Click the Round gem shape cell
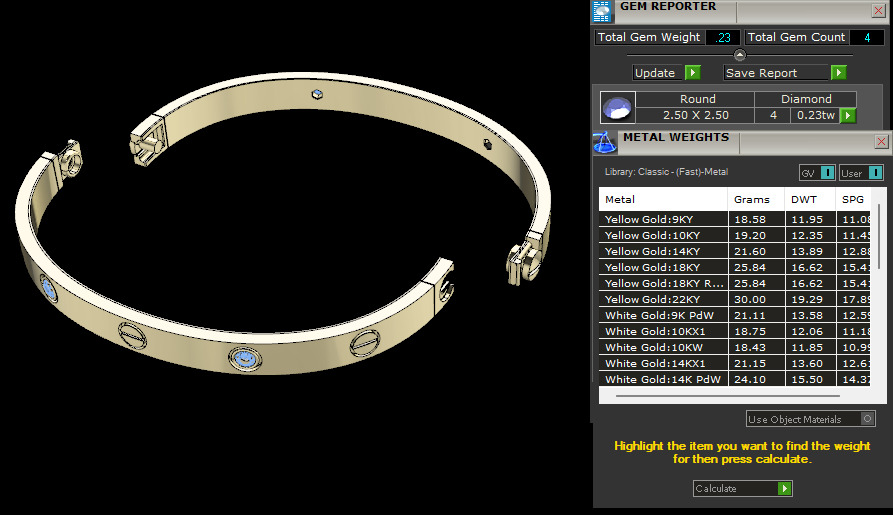The width and height of the screenshot is (893, 515). tap(697, 99)
